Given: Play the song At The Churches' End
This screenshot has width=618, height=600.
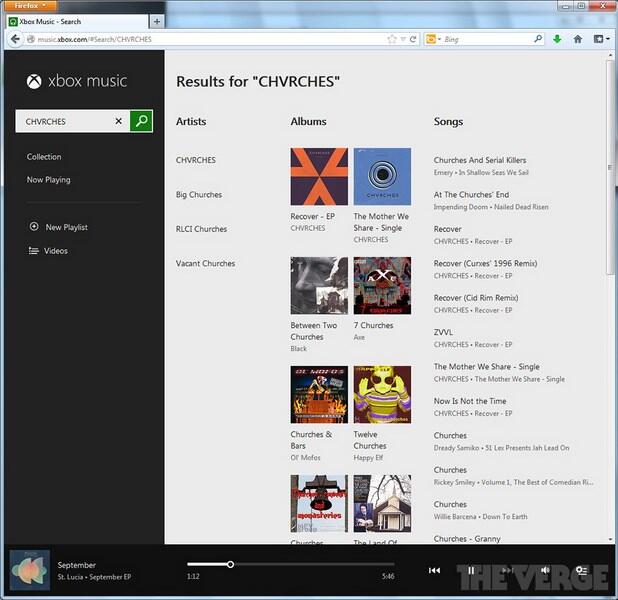Looking at the screenshot, I should click(471, 195).
